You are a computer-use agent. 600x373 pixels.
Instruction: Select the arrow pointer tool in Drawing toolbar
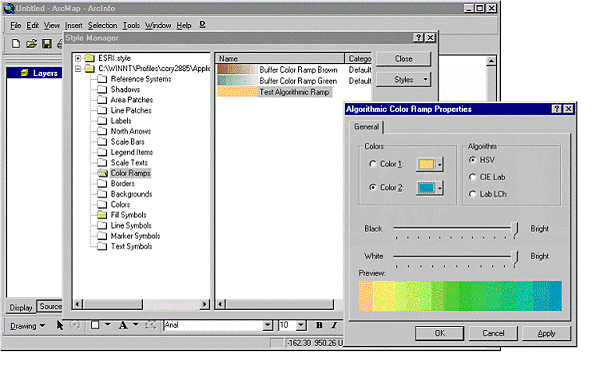tap(60, 325)
